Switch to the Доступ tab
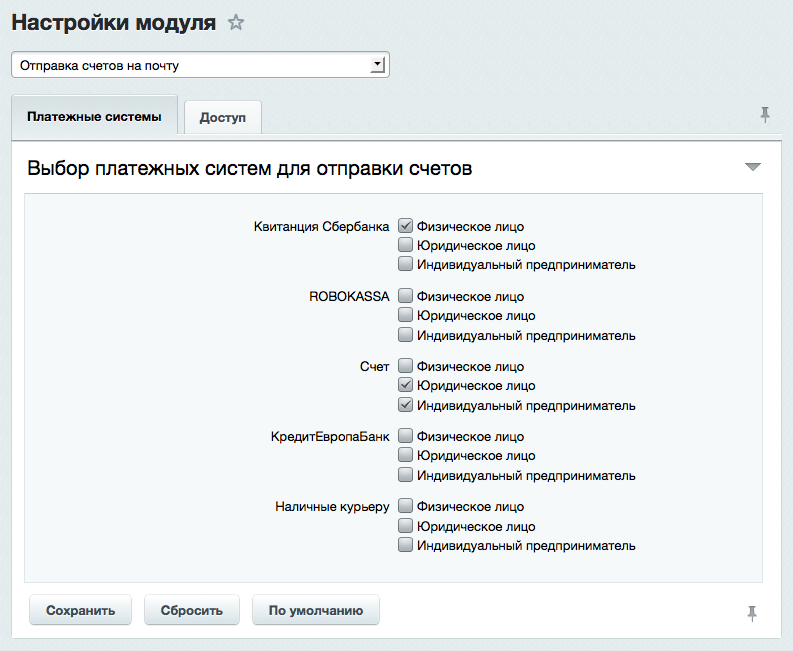This screenshot has width=793, height=651. 222,117
